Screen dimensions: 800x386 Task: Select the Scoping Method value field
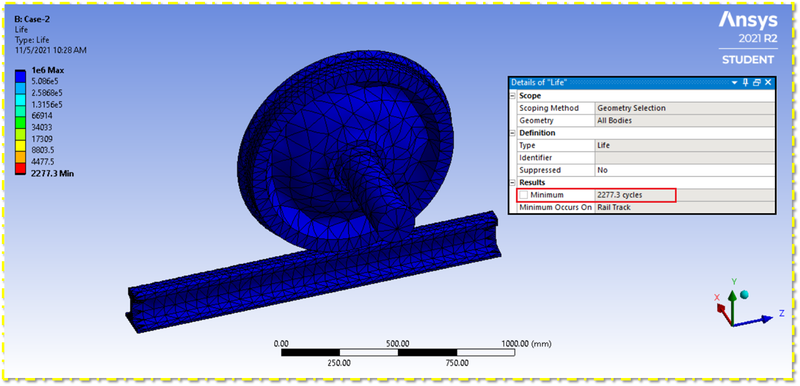(x=685, y=108)
